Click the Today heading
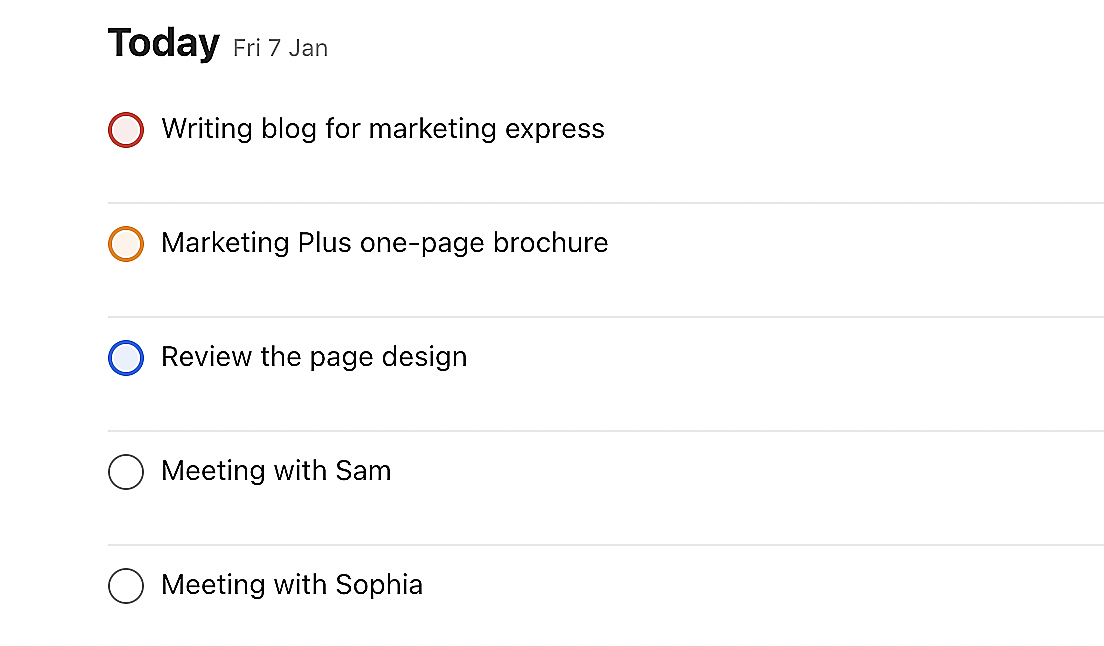The image size is (1104, 646). click(x=163, y=44)
